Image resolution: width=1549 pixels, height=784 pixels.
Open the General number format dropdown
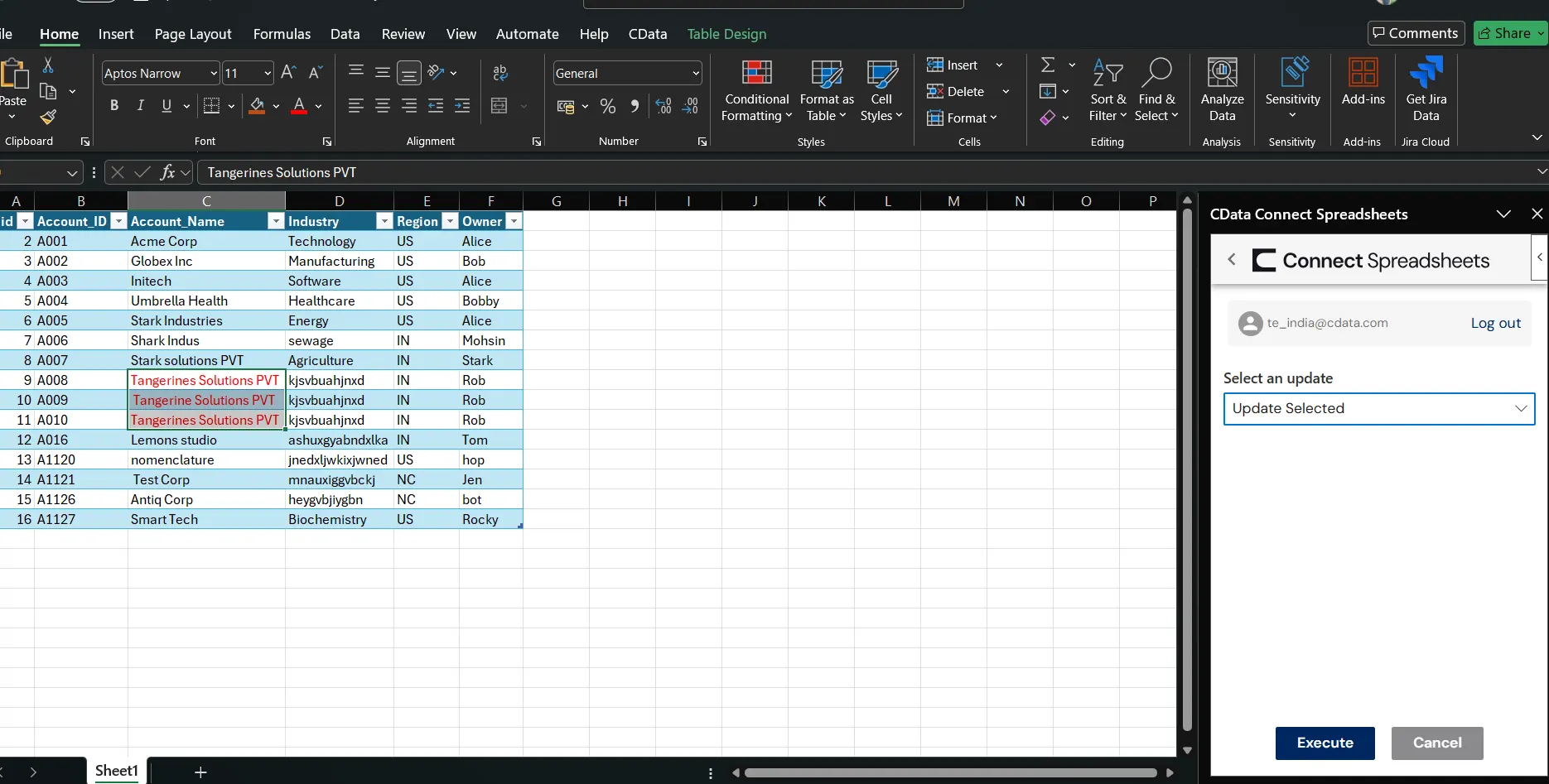click(x=695, y=73)
